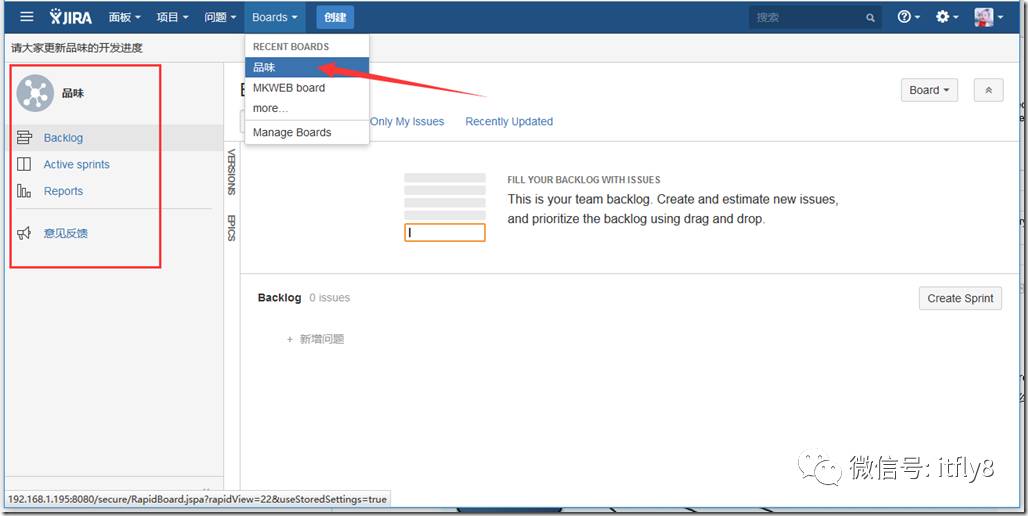Click the Backlog section heading
Image resolution: width=1028 pixels, height=516 pixels.
[x=279, y=298]
